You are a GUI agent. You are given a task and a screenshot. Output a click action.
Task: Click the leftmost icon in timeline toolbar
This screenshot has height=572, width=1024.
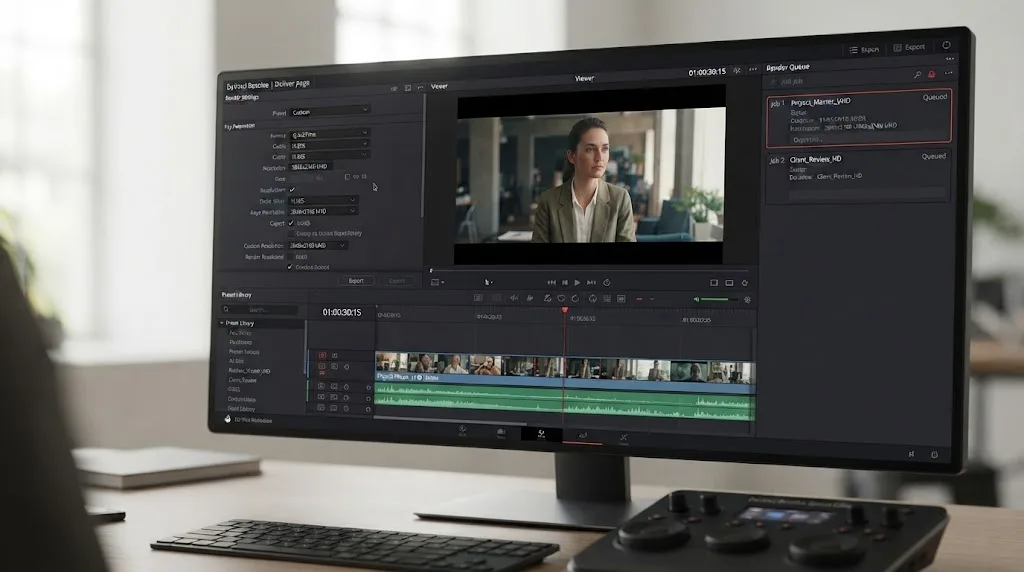pyautogui.click(x=478, y=298)
